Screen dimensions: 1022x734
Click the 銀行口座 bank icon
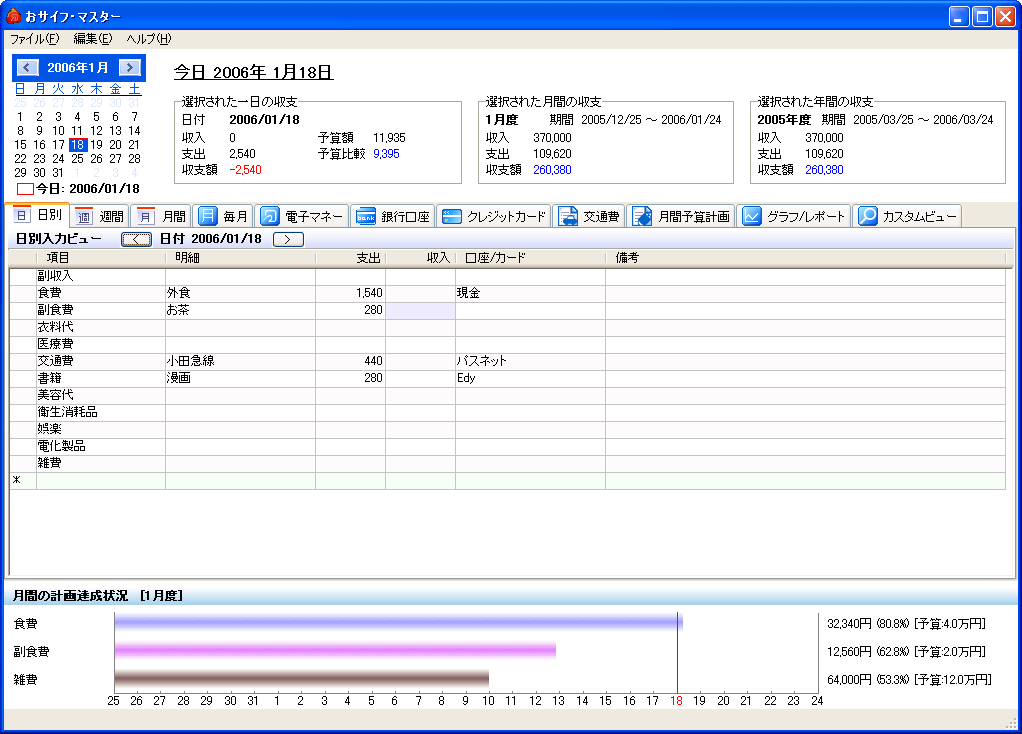366,216
